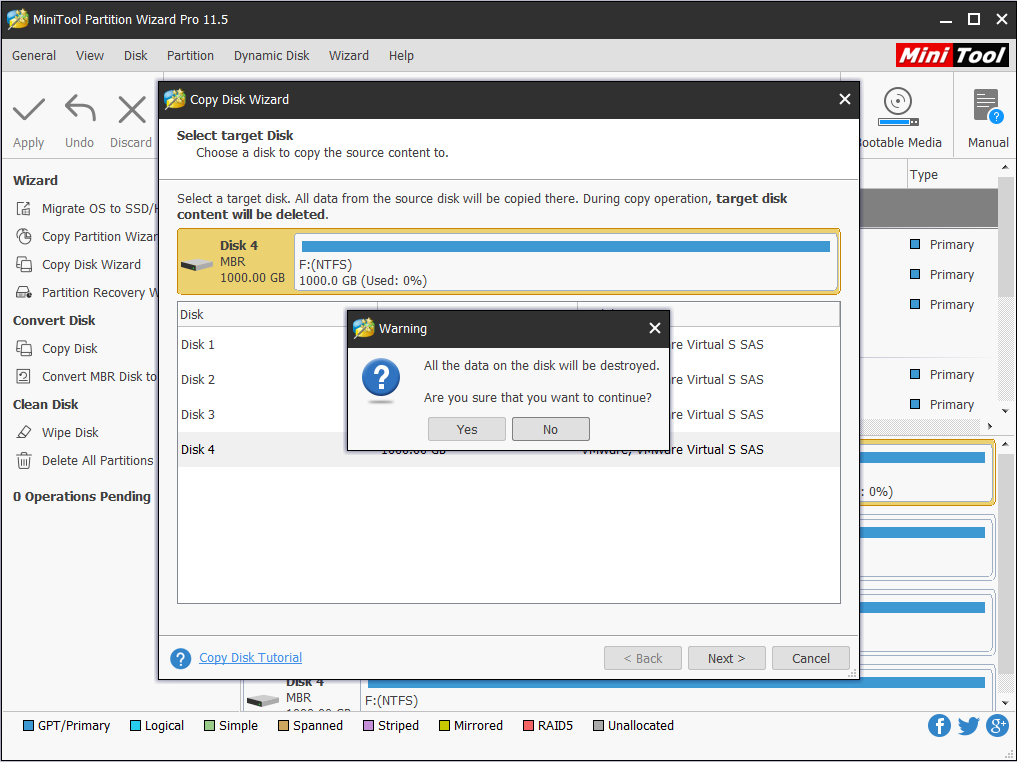Close the Copy Disk Wizard window
This screenshot has height=762, width=1017.
click(x=844, y=99)
